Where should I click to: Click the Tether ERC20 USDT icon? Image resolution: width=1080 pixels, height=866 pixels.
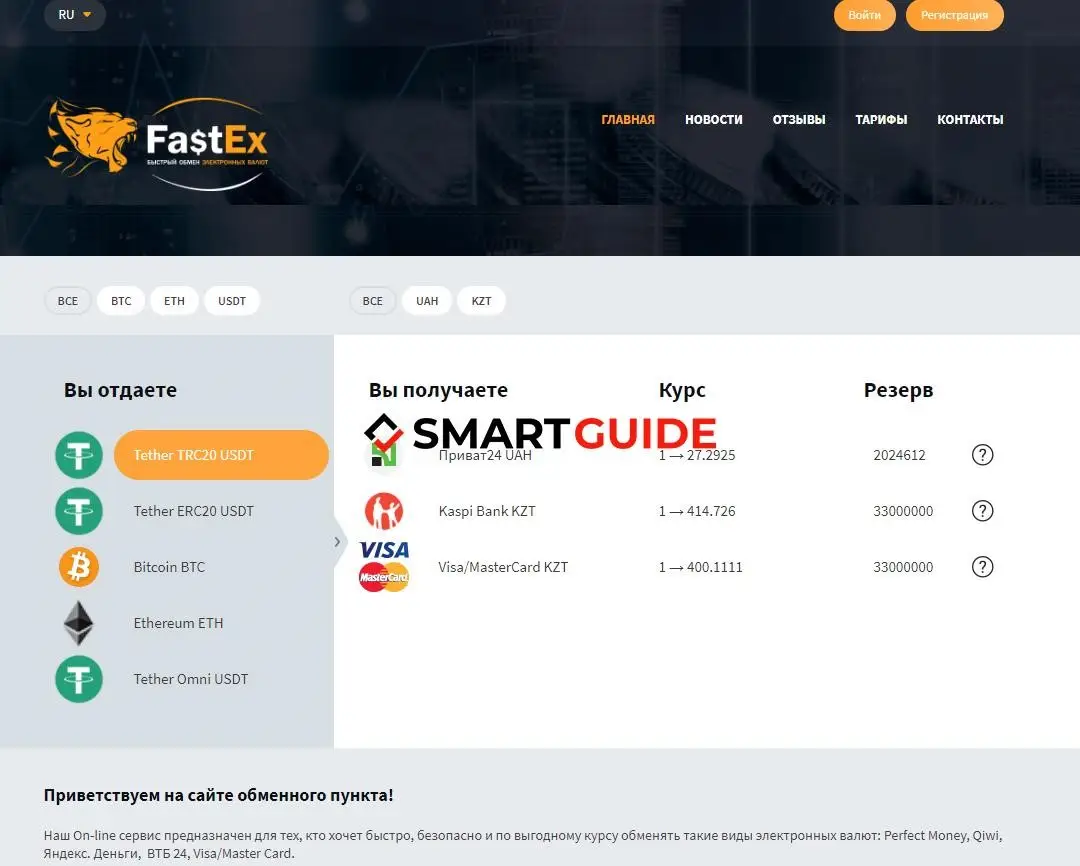pyautogui.click(x=79, y=511)
